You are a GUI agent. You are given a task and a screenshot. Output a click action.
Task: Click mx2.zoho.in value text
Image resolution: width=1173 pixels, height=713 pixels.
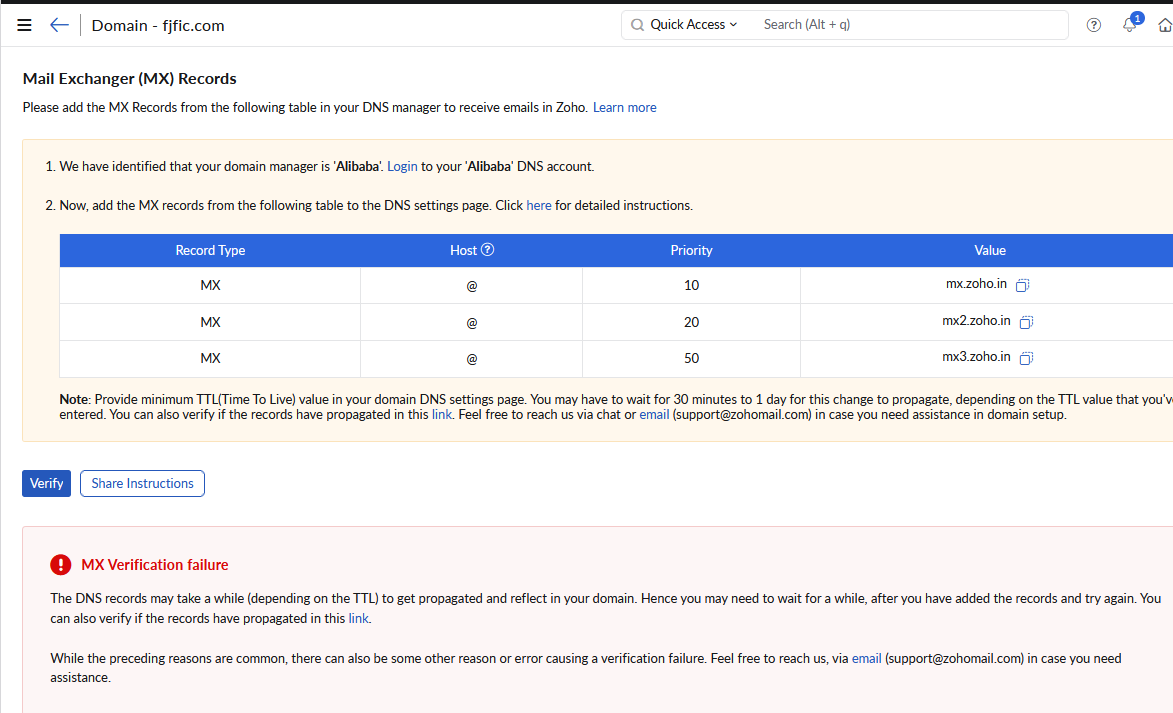tap(976, 320)
